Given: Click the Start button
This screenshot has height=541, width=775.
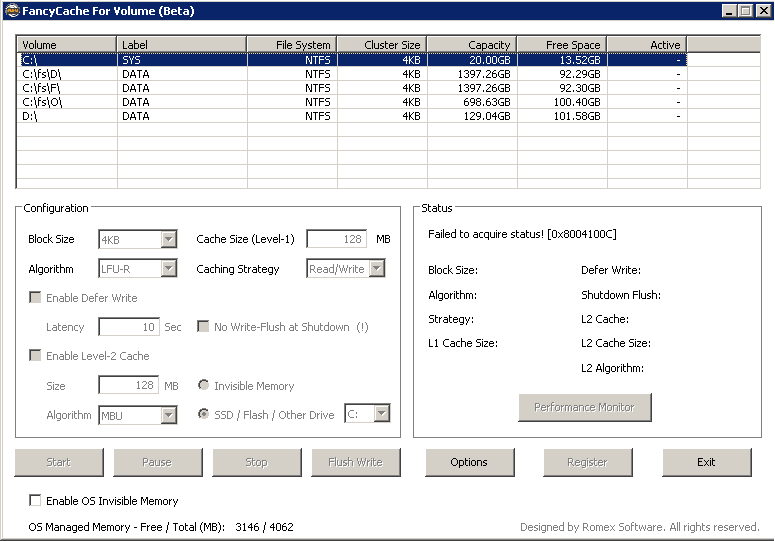Looking at the screenshot, I should pyautogui.click(x=59, y=462).
